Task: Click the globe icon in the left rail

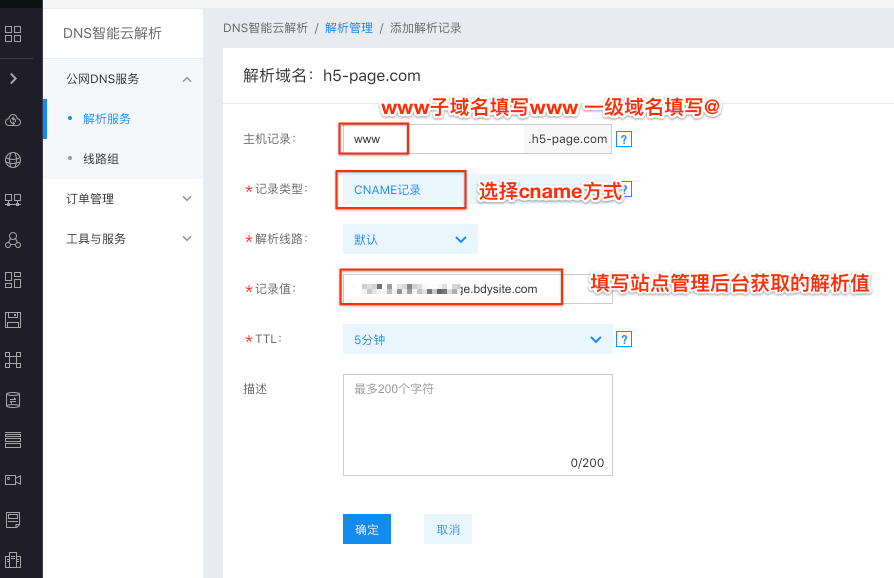Action: (13, 160)
